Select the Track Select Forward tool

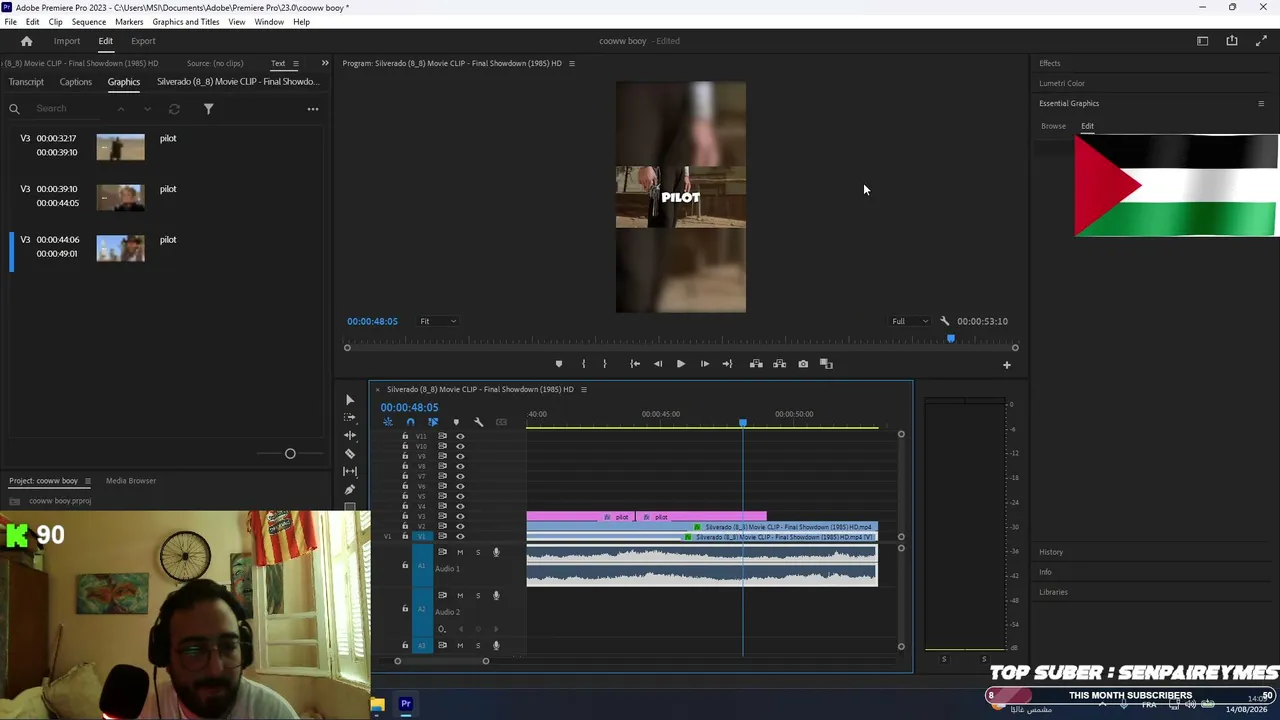349,417
